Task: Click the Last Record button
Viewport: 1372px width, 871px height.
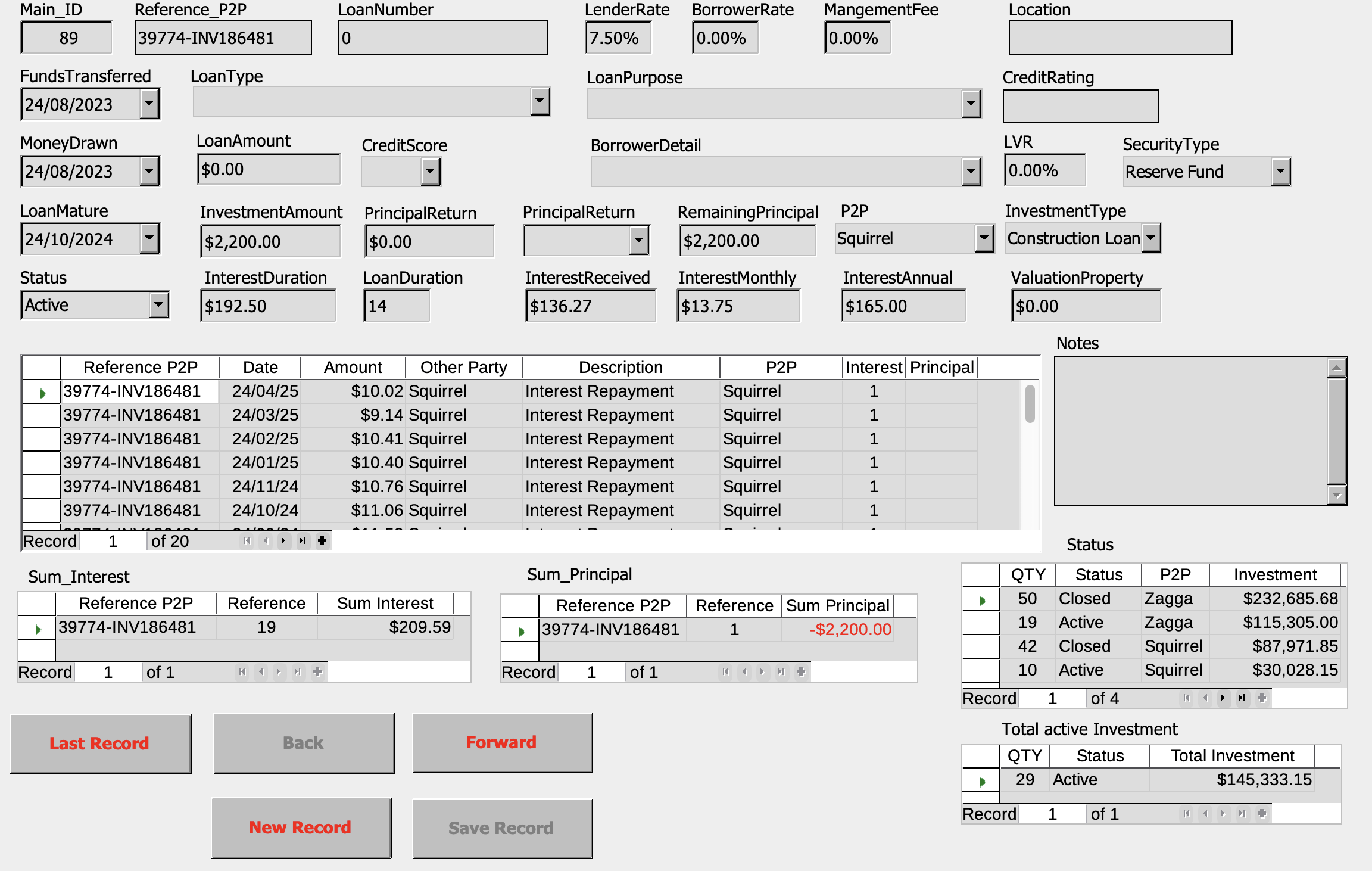Action: point(100,744)
